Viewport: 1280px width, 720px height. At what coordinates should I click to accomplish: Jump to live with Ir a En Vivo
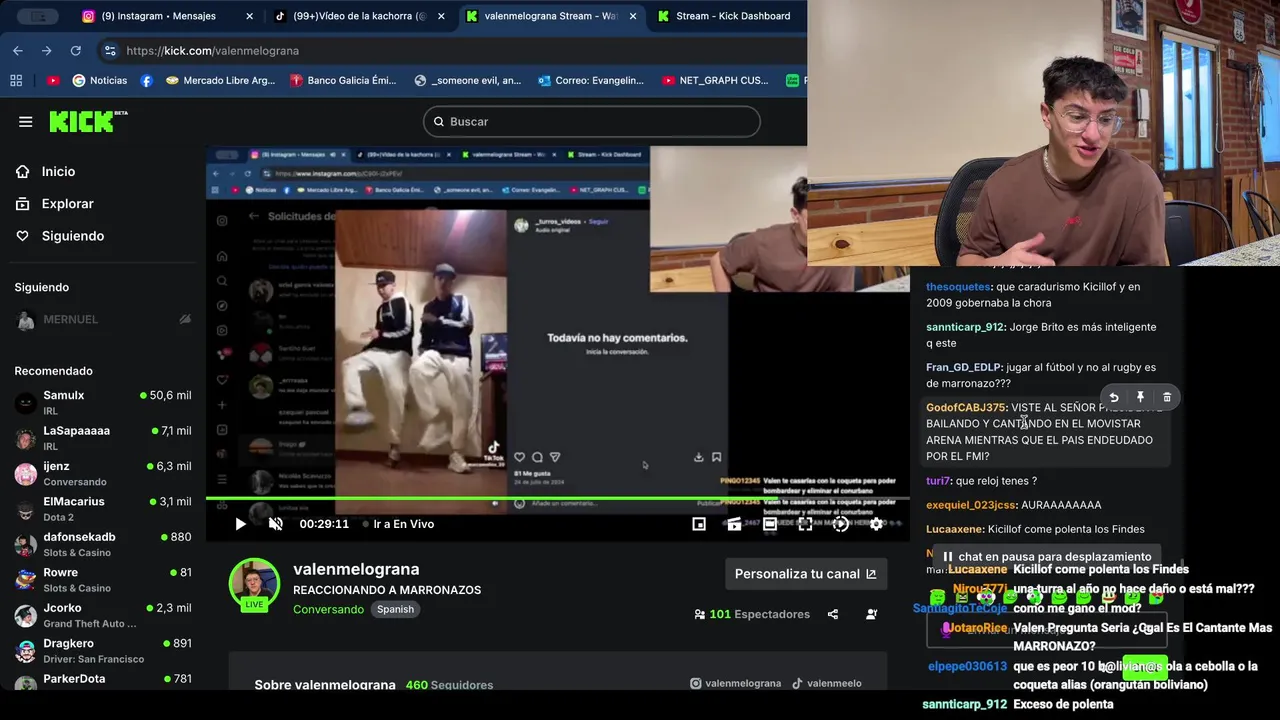398,524
